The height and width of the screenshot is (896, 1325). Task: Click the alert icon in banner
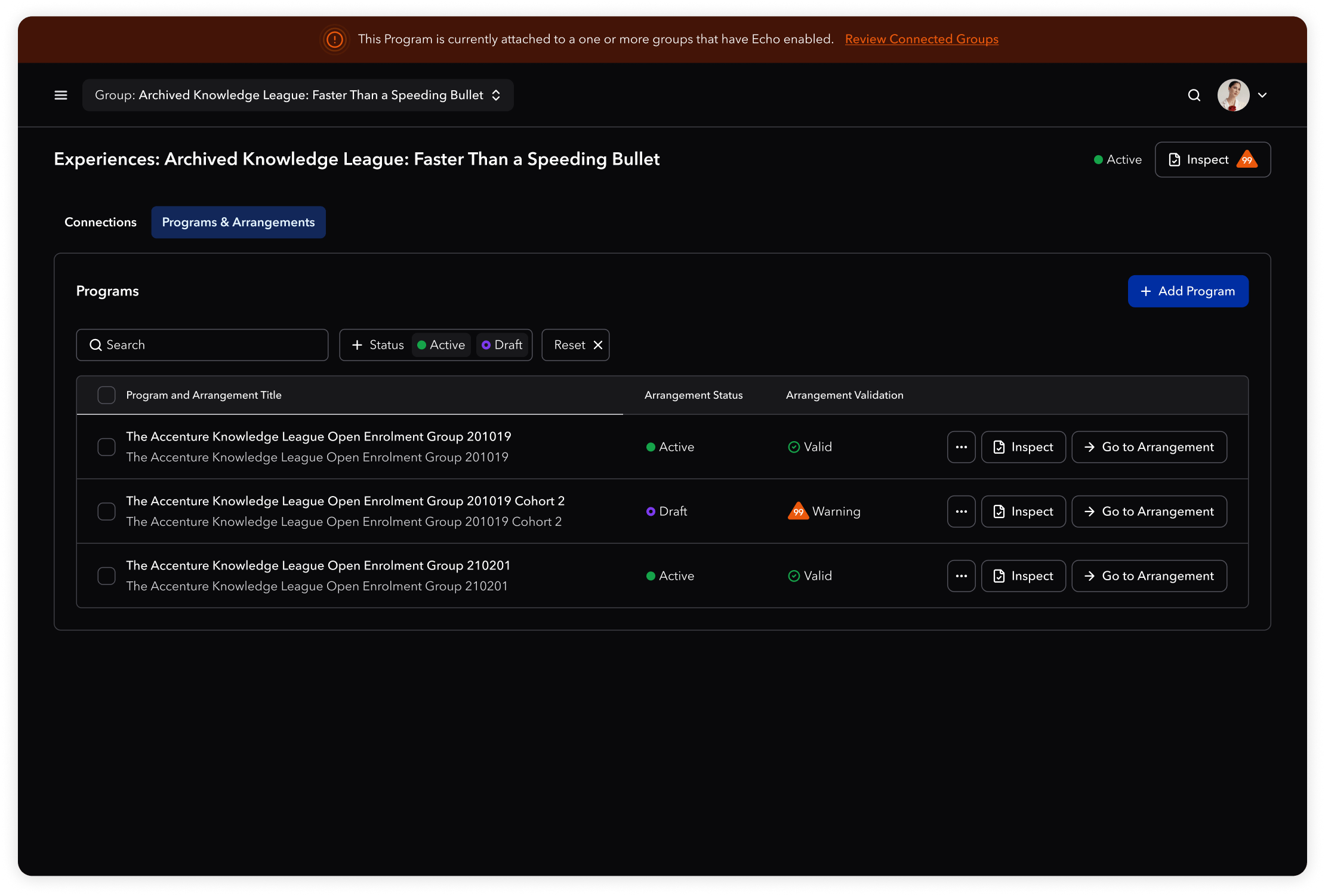click(335, 39)
